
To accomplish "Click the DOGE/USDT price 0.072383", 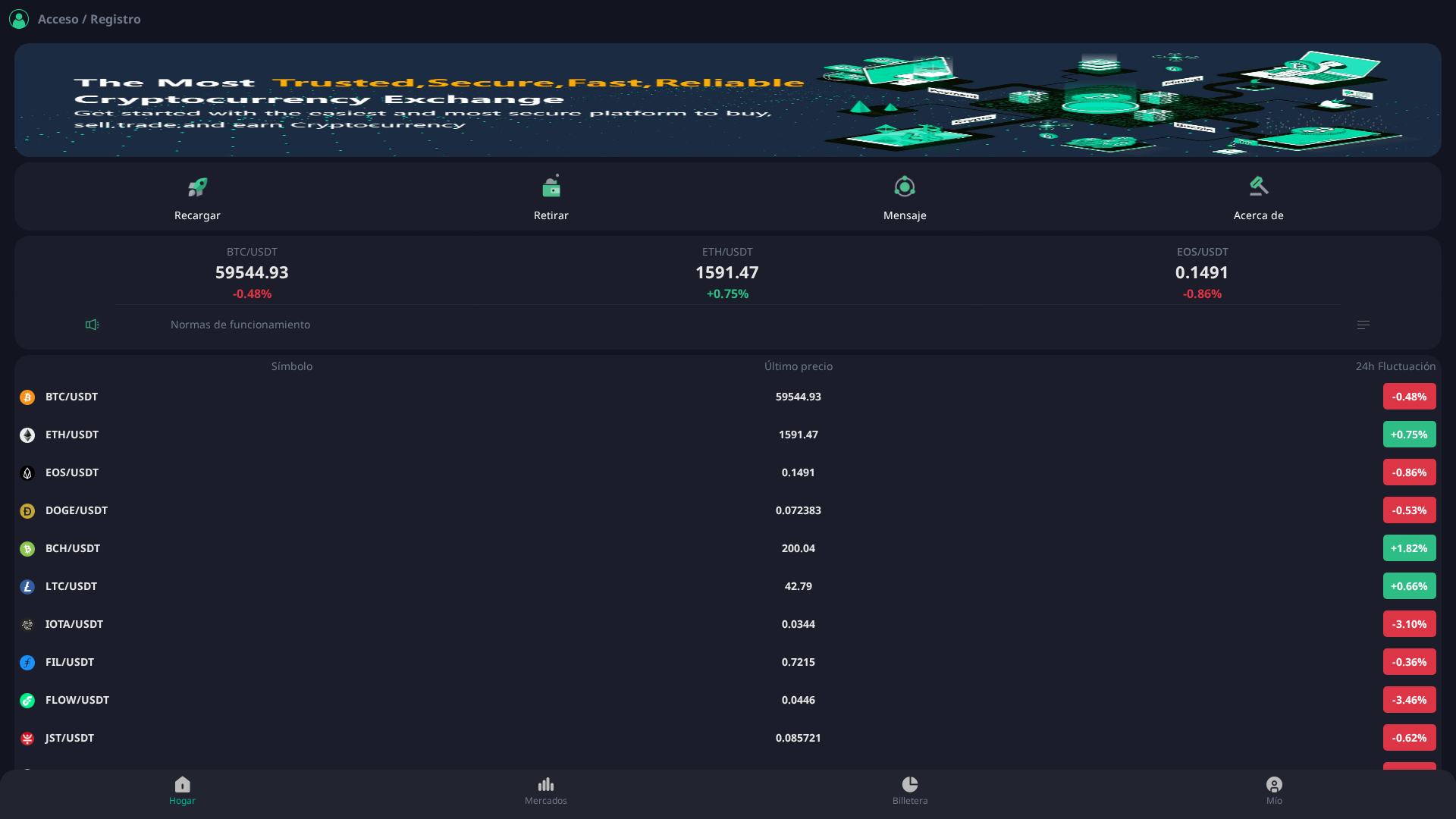I will pyautogui.click(x=799, y=510).
